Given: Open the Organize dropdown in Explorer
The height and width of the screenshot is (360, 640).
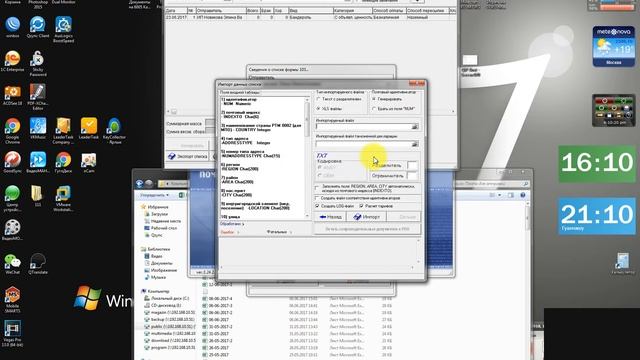Looking at the screenshot, I should click(x=154, y=196).
